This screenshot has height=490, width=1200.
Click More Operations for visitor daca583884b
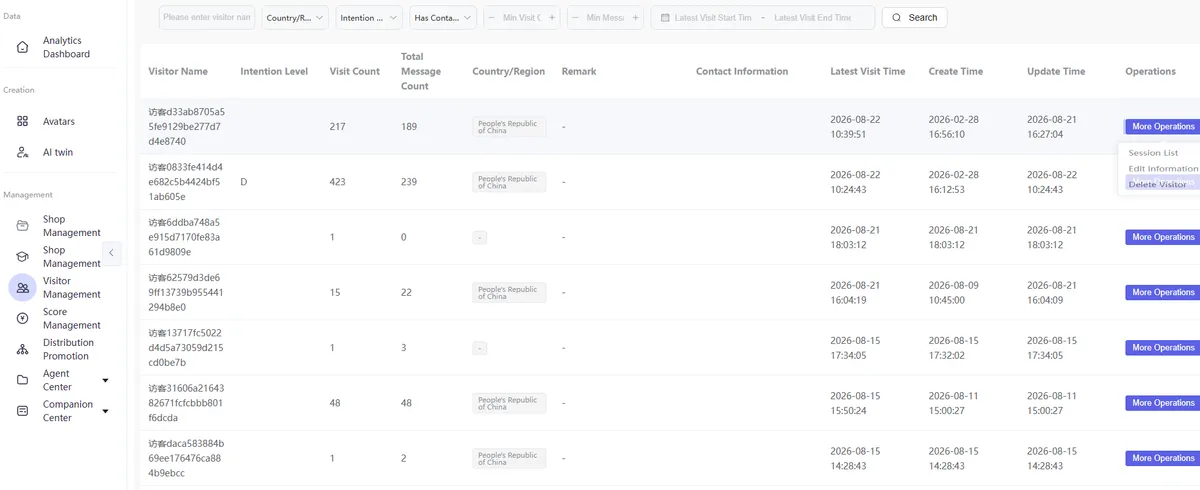coord(1161,458)
